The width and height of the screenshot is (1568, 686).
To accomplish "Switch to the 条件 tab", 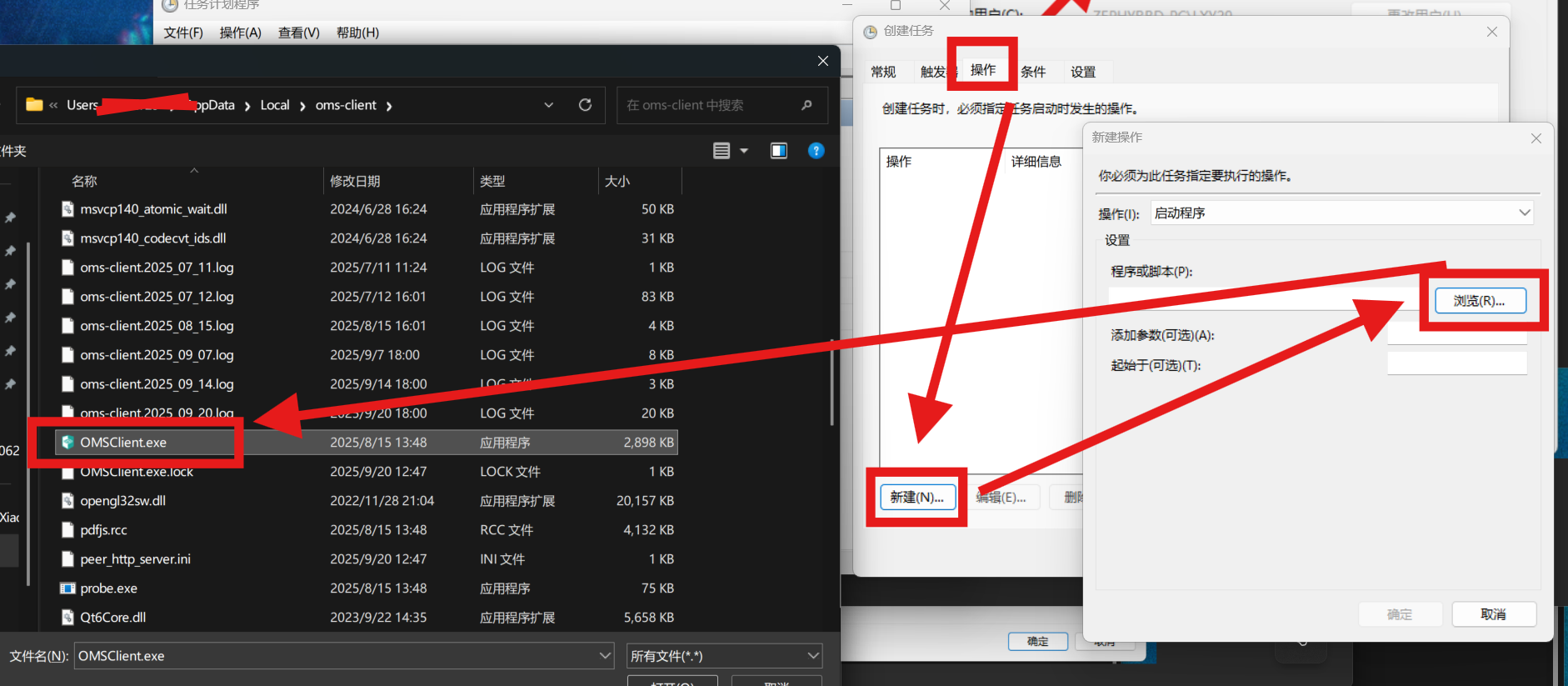I will pos(1033,72).
